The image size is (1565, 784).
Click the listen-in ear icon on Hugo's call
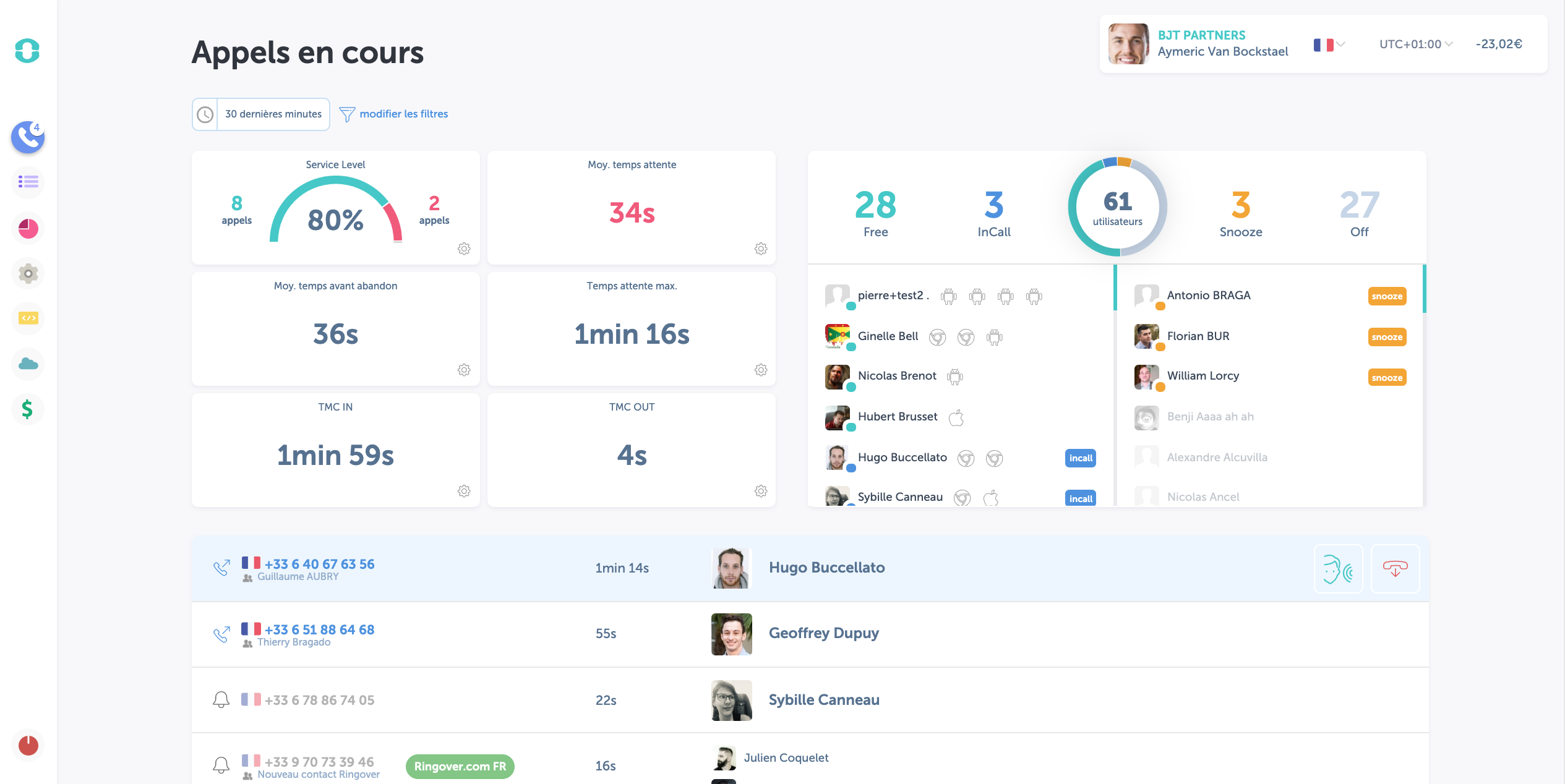[1338, 569]
